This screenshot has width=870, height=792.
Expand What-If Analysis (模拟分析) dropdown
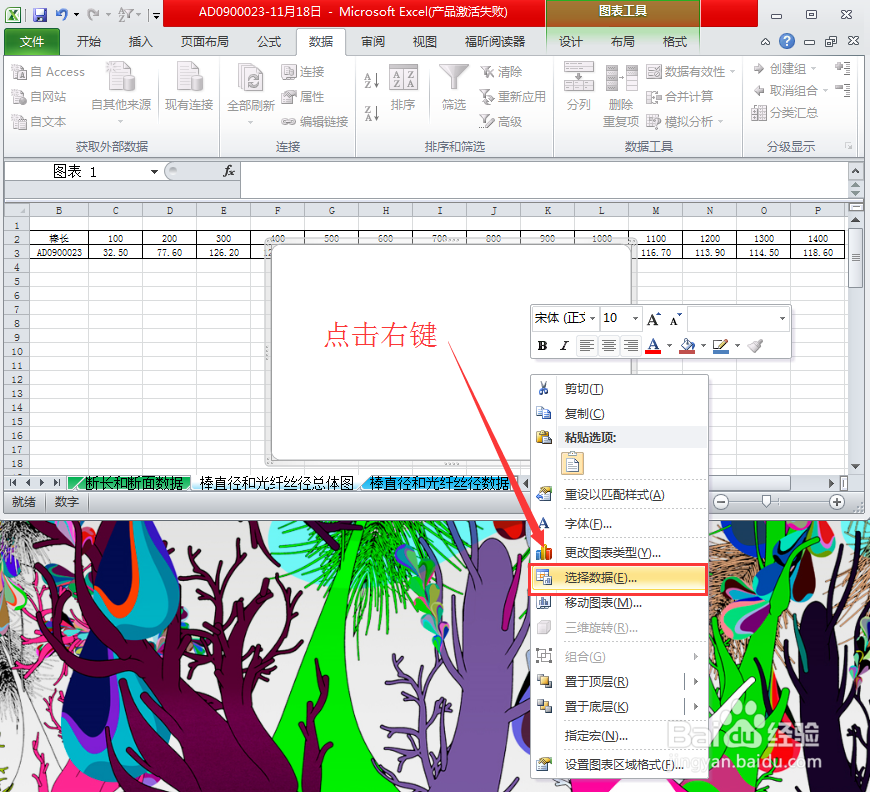pyautogui.click(x=720, y=122)
